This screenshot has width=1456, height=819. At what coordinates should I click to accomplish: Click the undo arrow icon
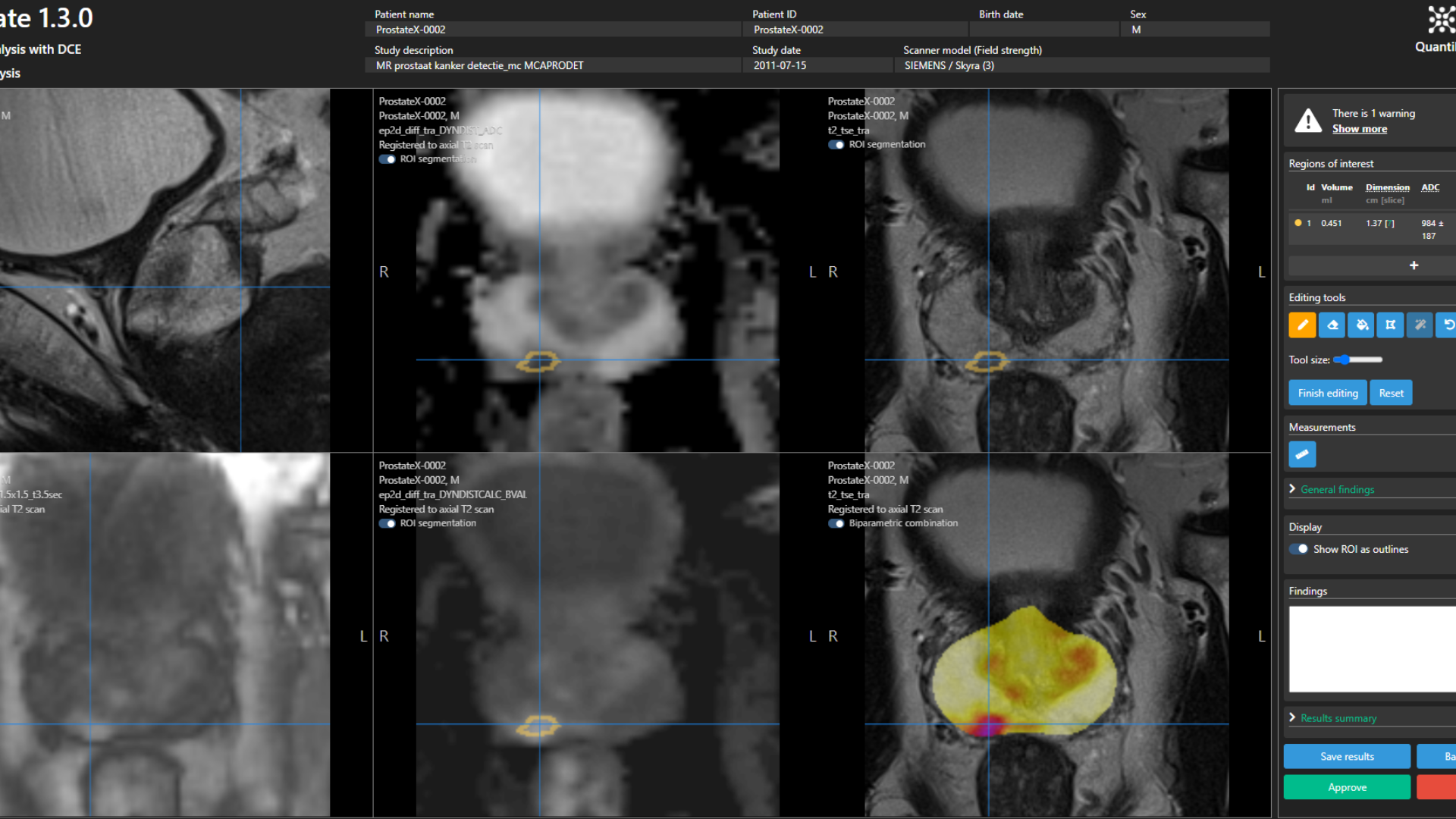[x=1448, y=325]
